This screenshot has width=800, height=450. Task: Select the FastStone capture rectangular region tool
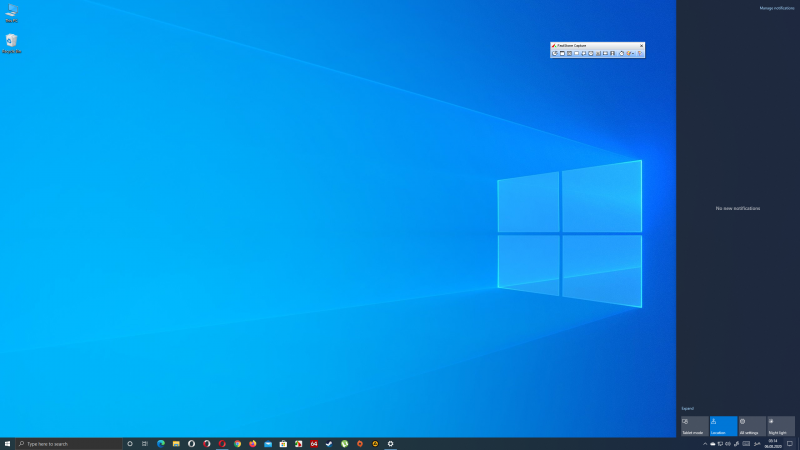tap(570, 53)
